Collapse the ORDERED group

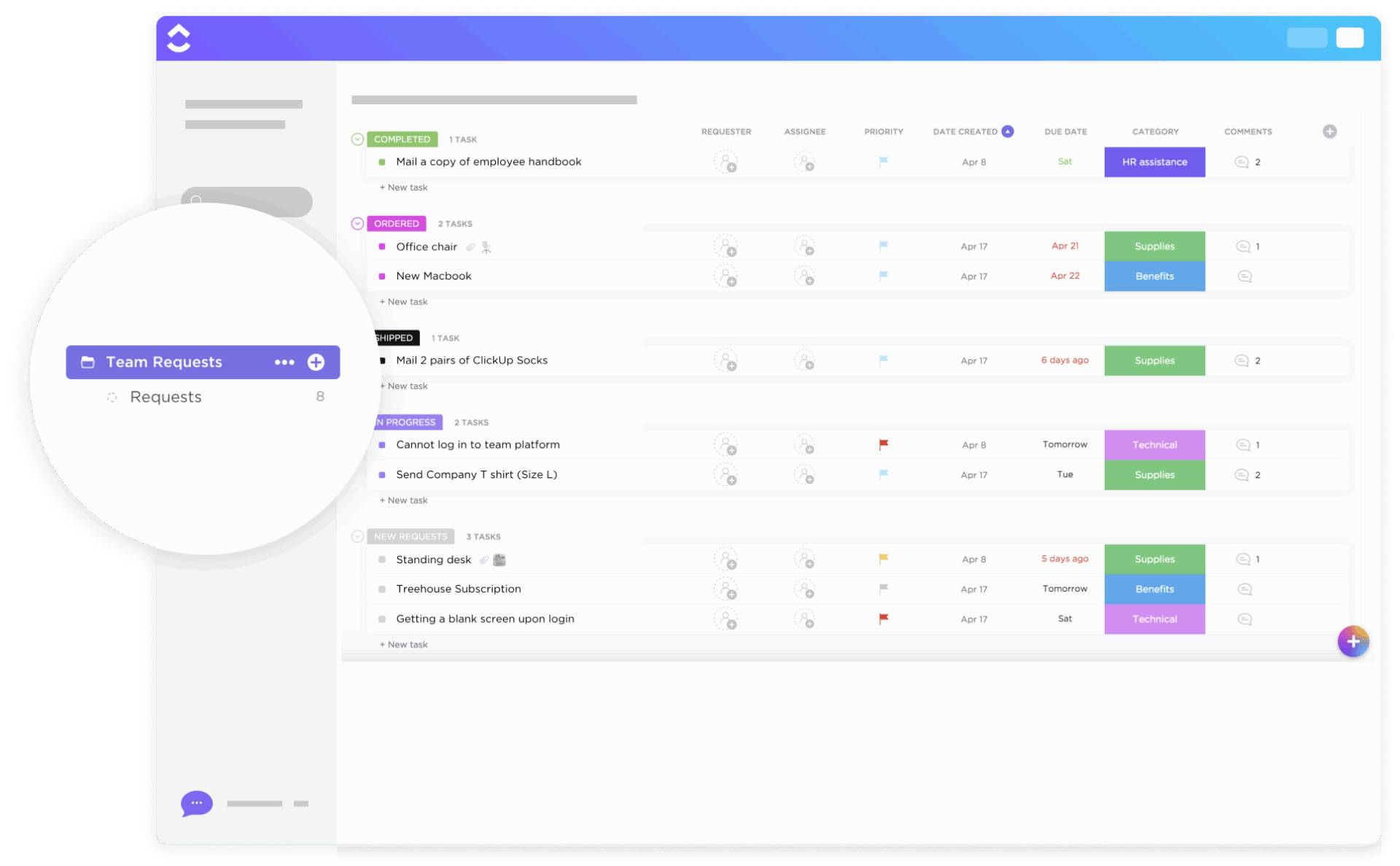(x=357, y=224)
